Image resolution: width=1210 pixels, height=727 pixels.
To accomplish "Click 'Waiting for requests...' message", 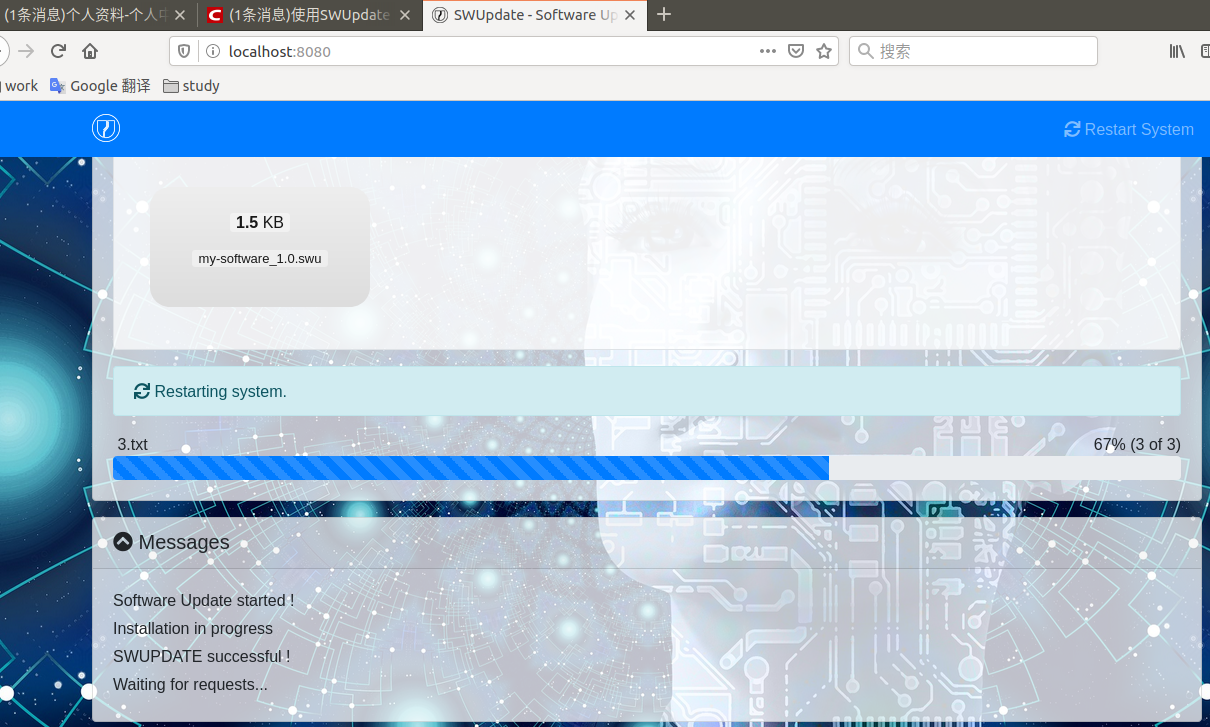I will [190, 684].
